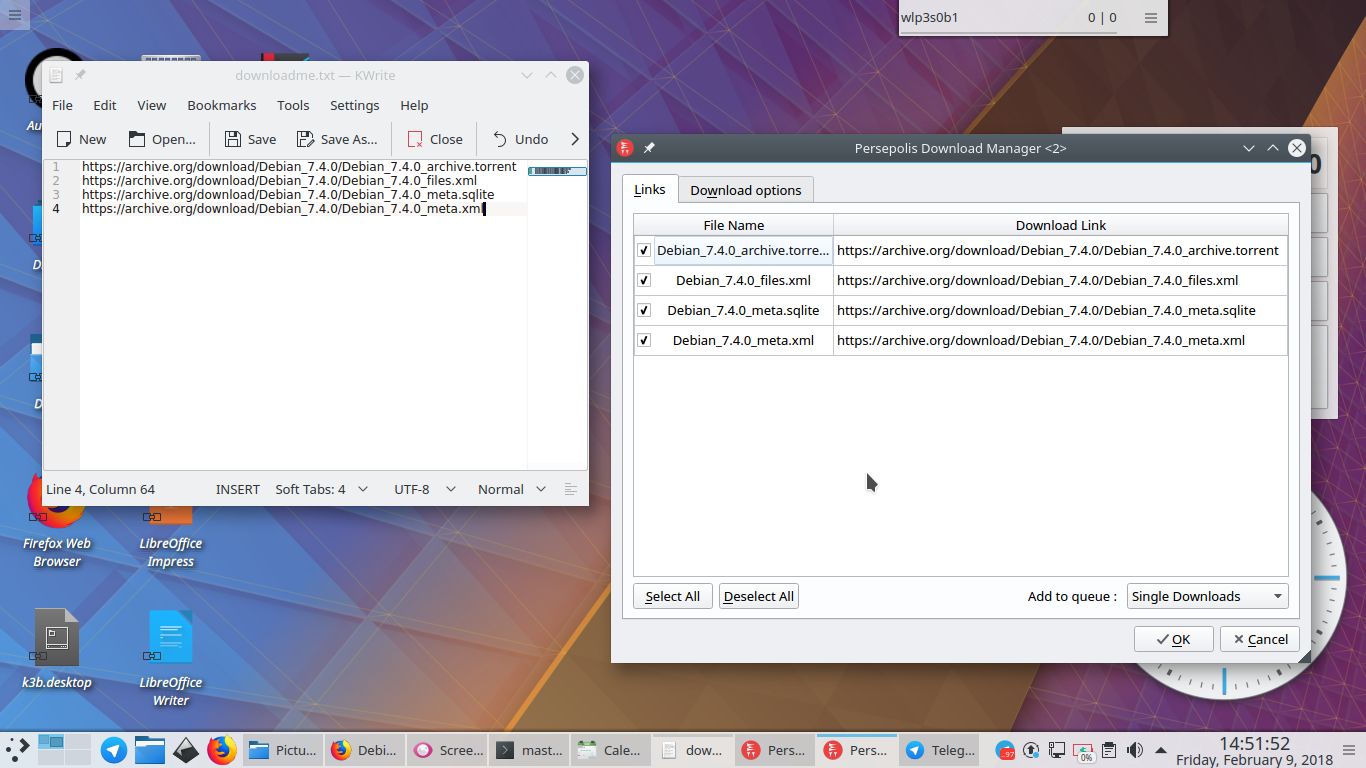This screenshot has width=1366, height=768.
Task: Save the document via the Save toolbar button
Action: click(x=250, y=139)
